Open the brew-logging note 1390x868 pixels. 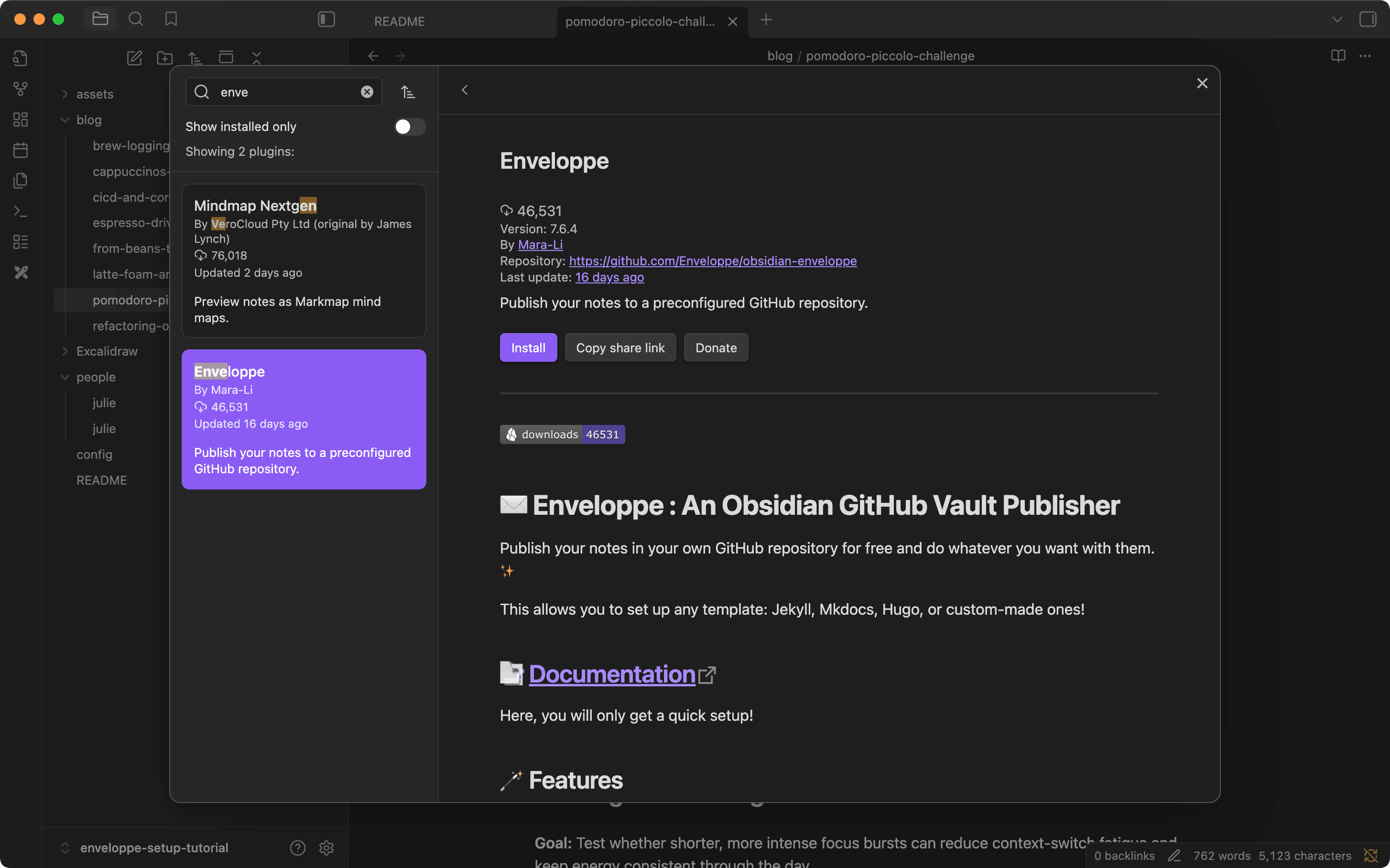[131, 146]
